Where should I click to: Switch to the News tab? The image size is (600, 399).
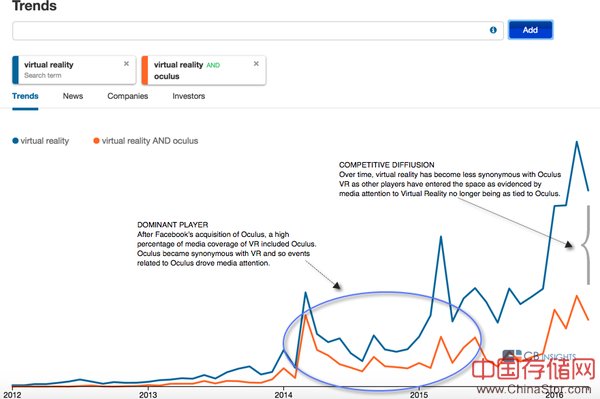pos(73,96)
